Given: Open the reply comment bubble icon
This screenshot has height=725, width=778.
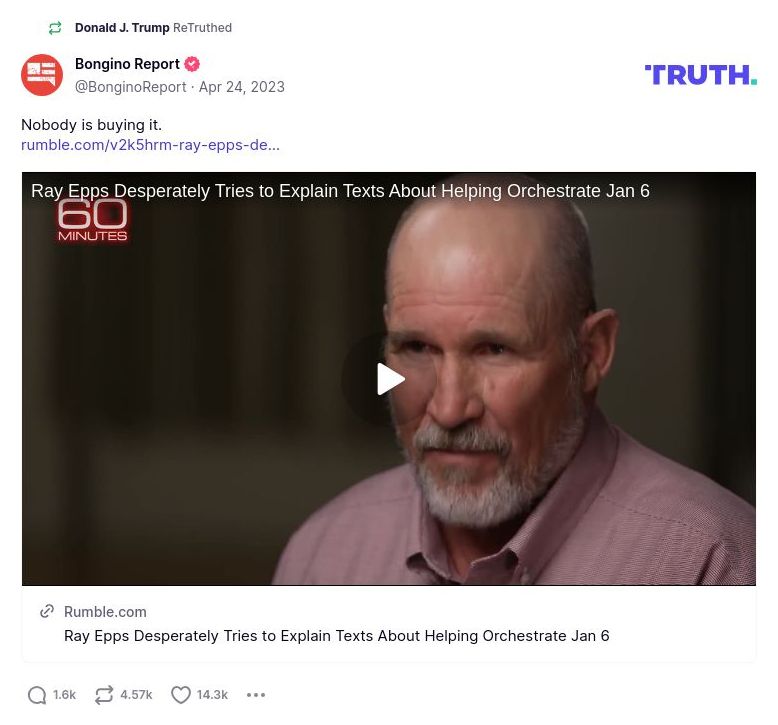Looking at the screenshot, I should pos(37,695).
